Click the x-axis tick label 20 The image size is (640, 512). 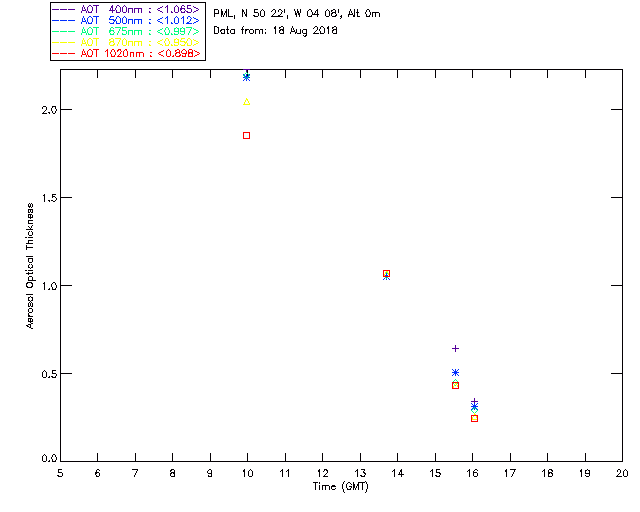pos(622,473)
